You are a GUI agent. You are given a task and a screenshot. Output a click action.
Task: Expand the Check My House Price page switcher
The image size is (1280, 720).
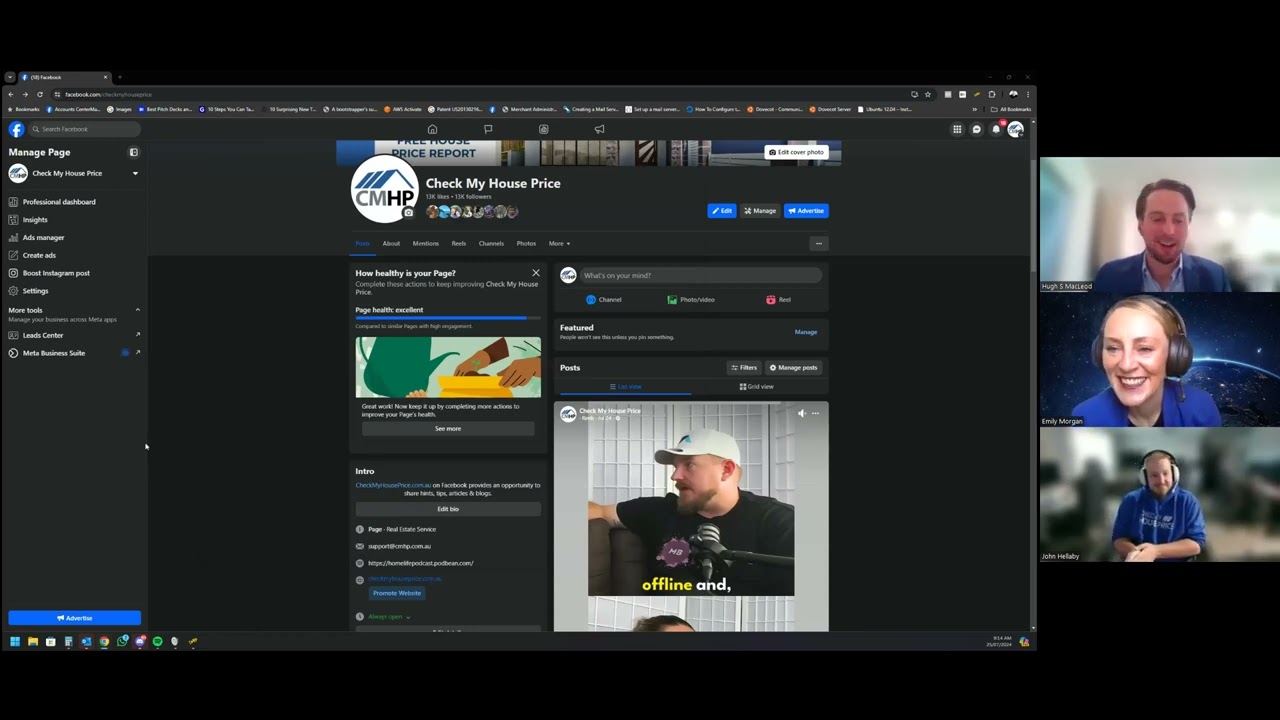pyautogui.click(x=135, y=174)
